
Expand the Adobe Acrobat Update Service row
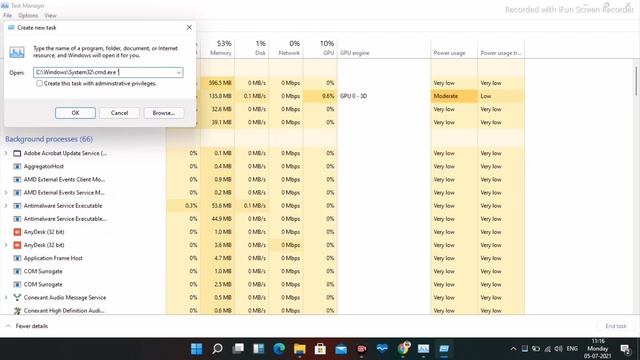6,153
